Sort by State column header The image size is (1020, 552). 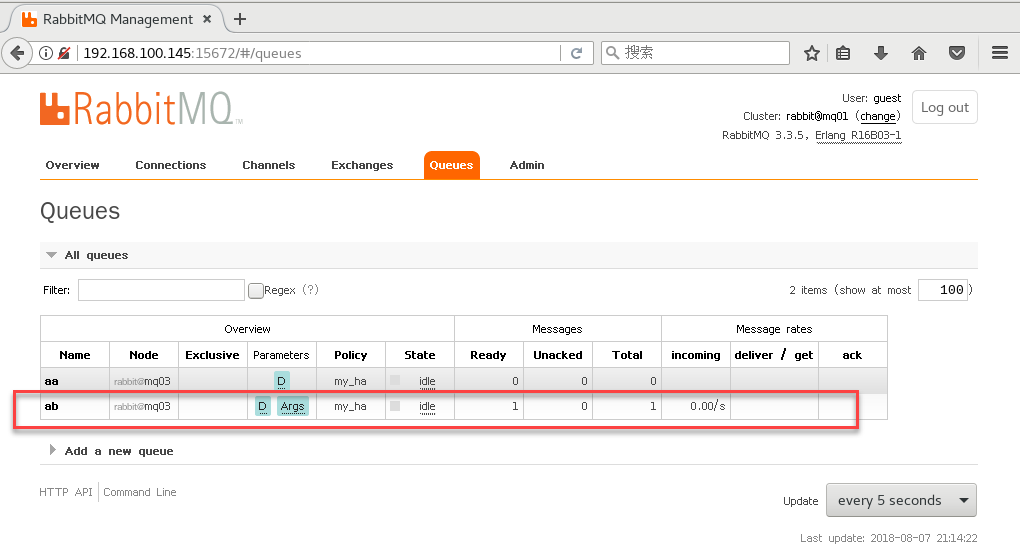tap(420, 355)
